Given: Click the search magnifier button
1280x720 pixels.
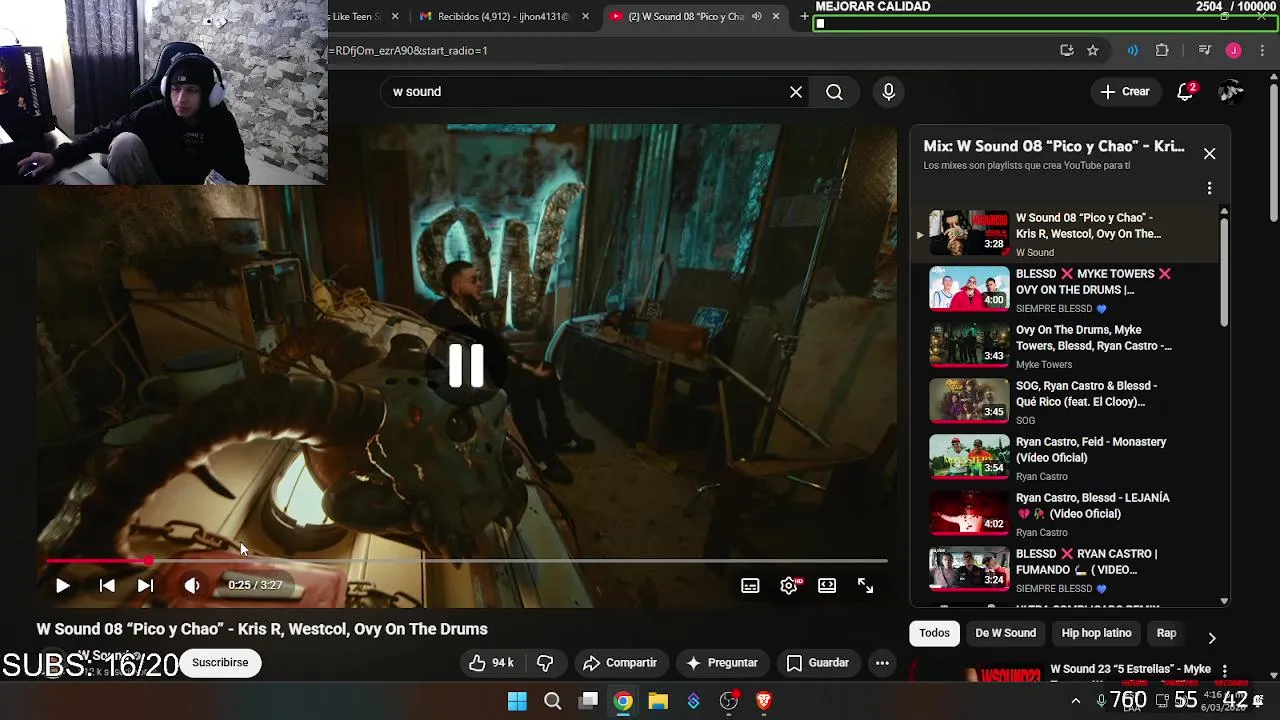Looking at the screenshot, I should 834,92.
